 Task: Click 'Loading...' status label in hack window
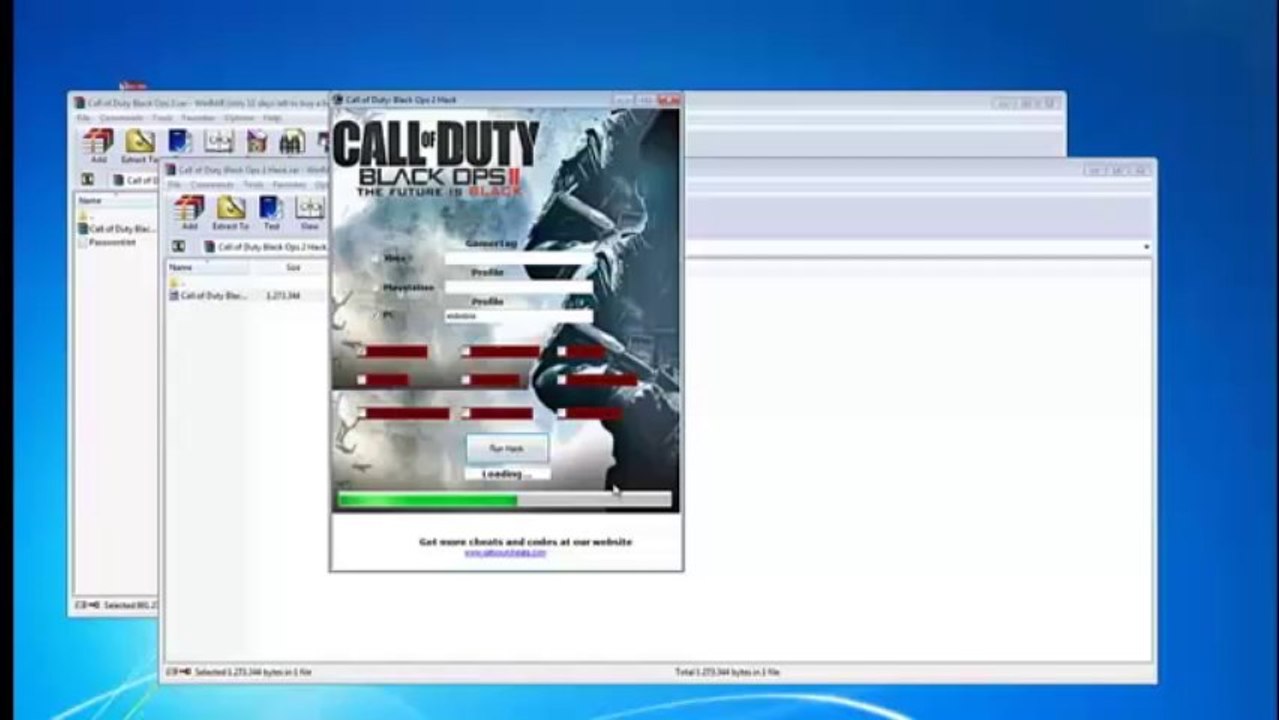507,474
